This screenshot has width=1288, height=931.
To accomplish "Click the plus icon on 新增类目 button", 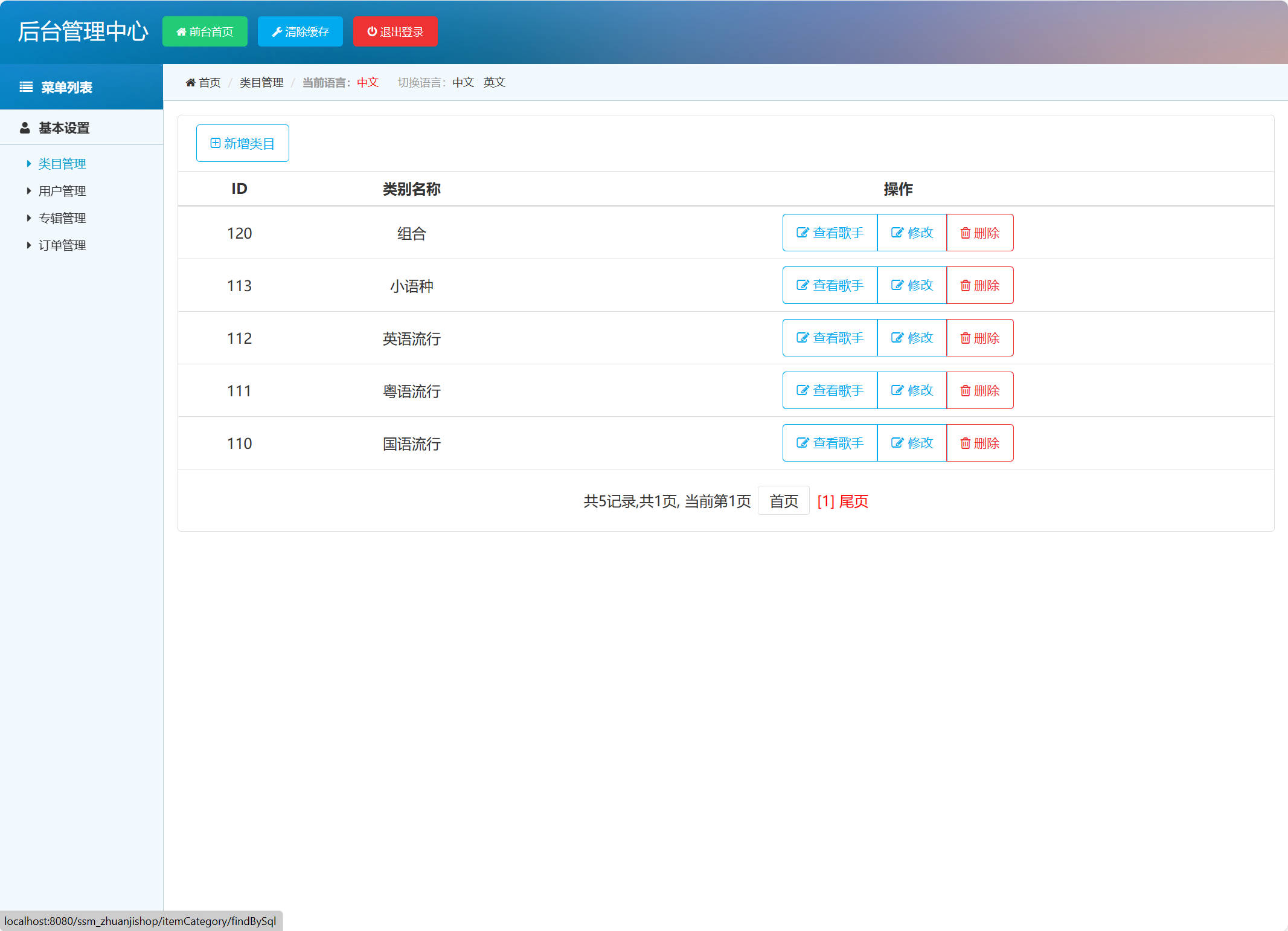I will 214,143.
